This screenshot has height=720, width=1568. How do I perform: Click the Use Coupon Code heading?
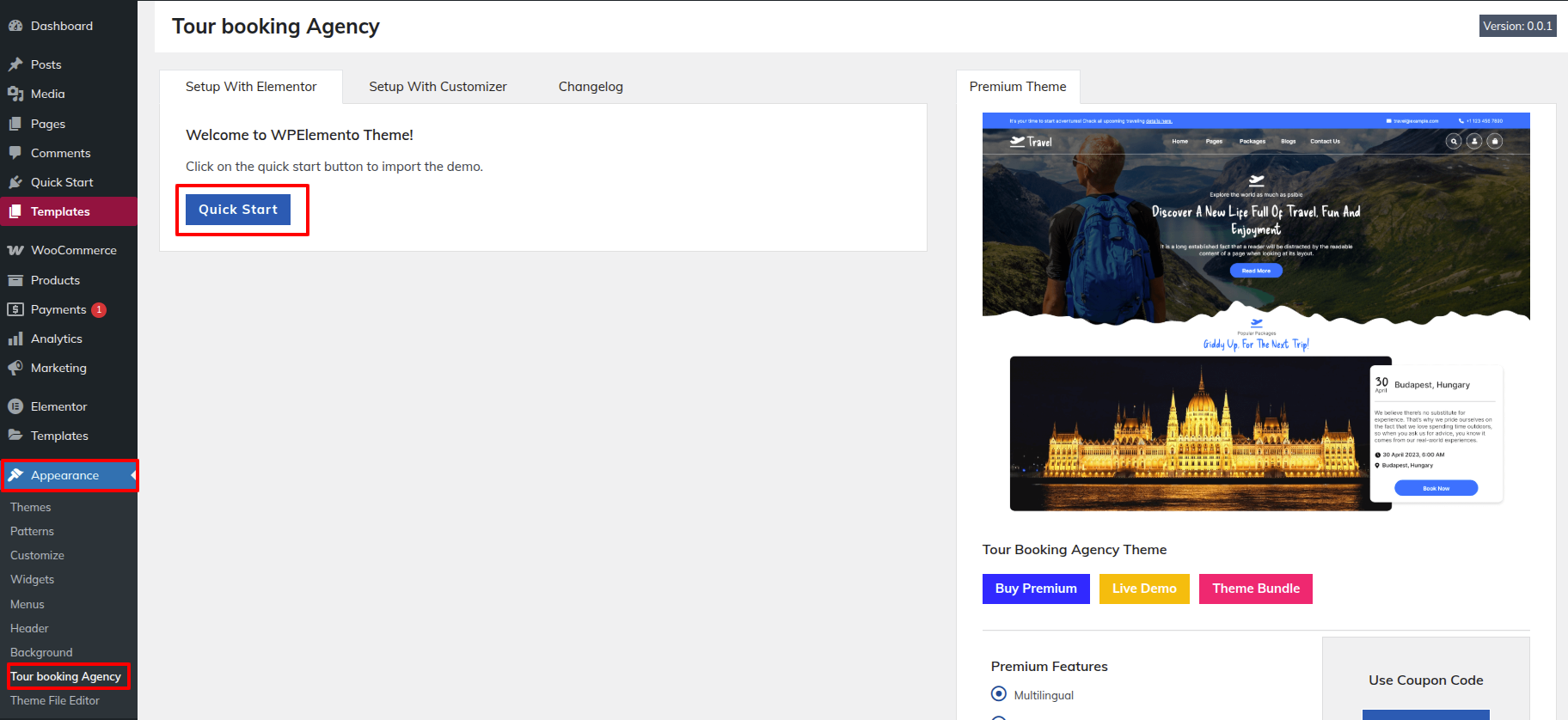pos(1426,680)
